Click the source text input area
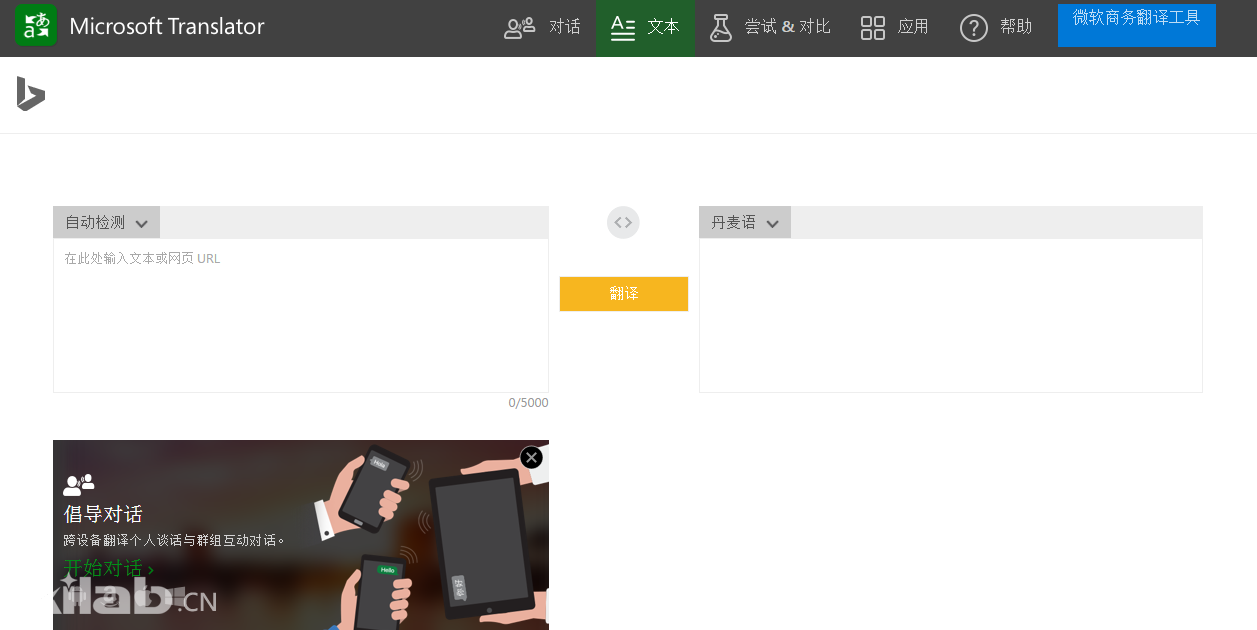The width and height of the screenshot is (1257, 630). click(301, 315)
